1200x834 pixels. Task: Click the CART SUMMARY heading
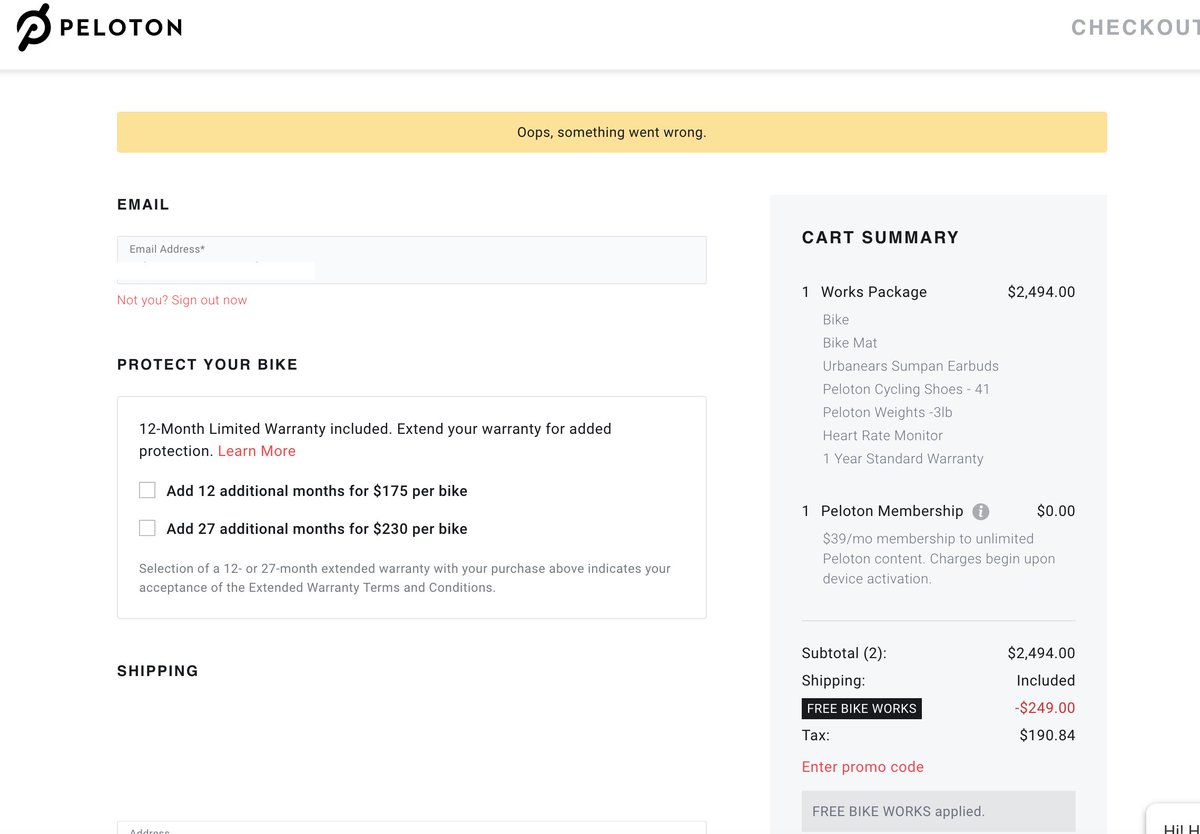pyautogui.click(x=880, y=237)
